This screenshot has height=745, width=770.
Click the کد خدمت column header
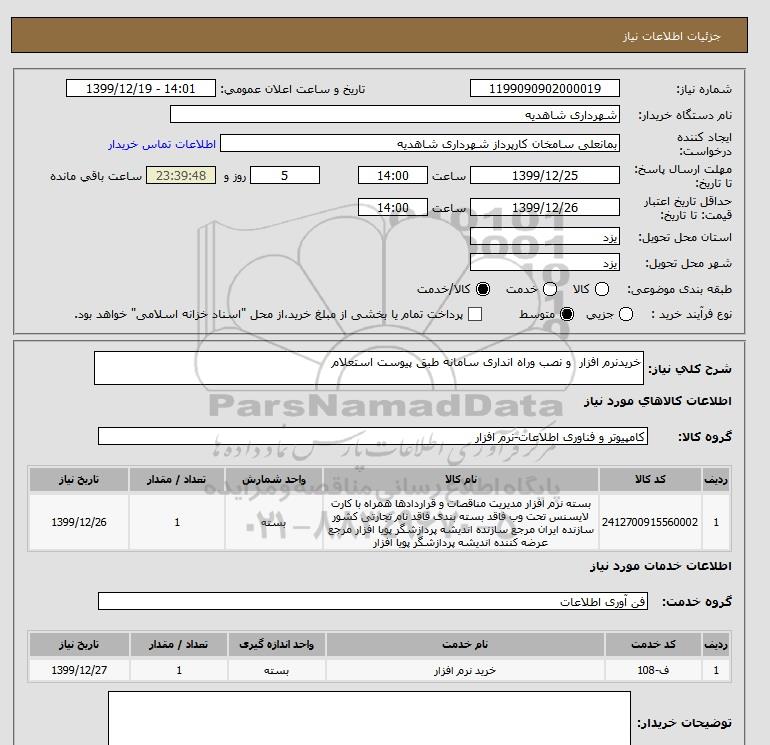pos(653,644)
